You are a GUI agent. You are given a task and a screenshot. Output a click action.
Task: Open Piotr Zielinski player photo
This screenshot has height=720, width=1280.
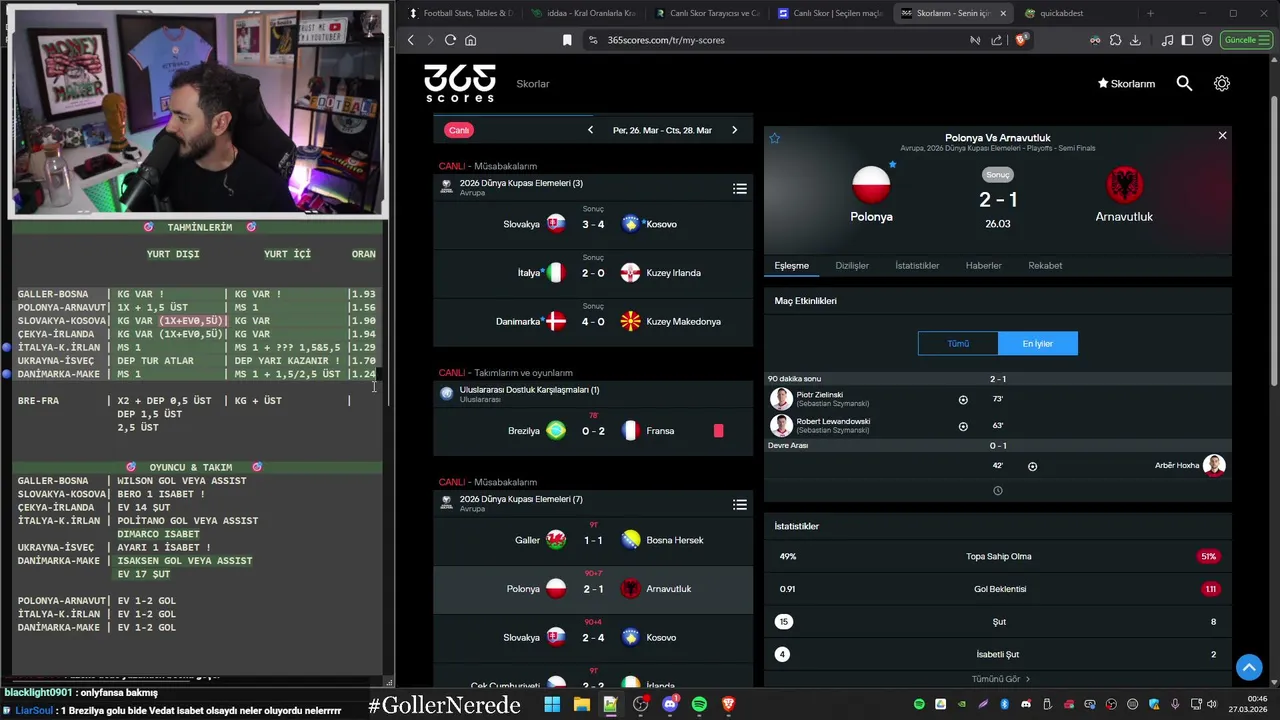point(781,399)
